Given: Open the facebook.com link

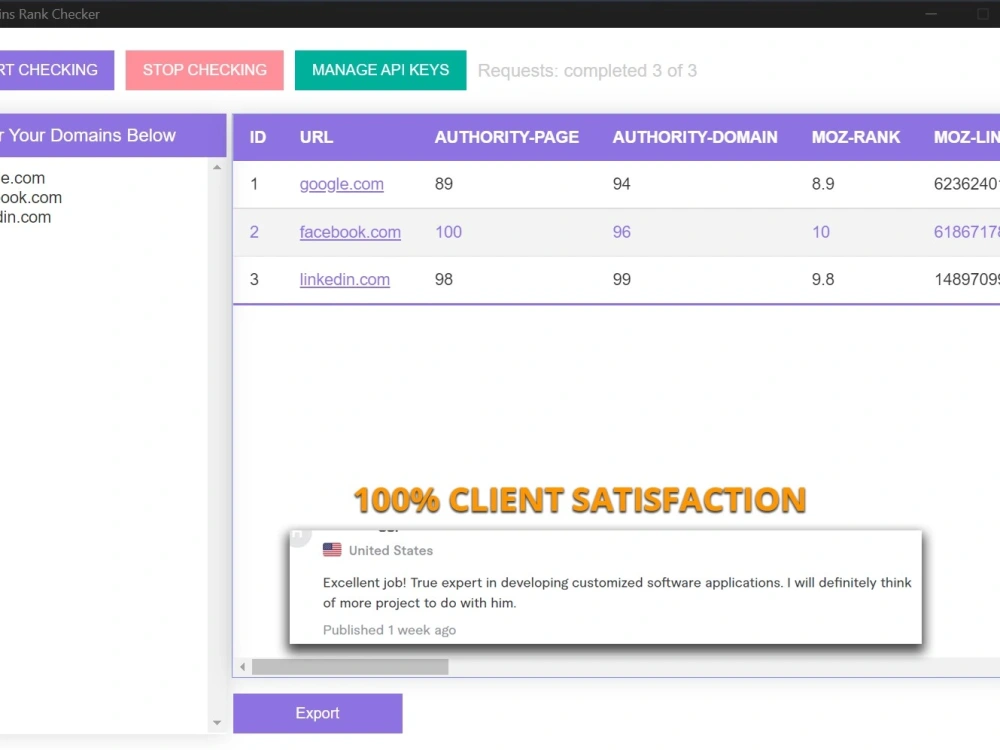Looking at the screenshot, I should [350, 232].
